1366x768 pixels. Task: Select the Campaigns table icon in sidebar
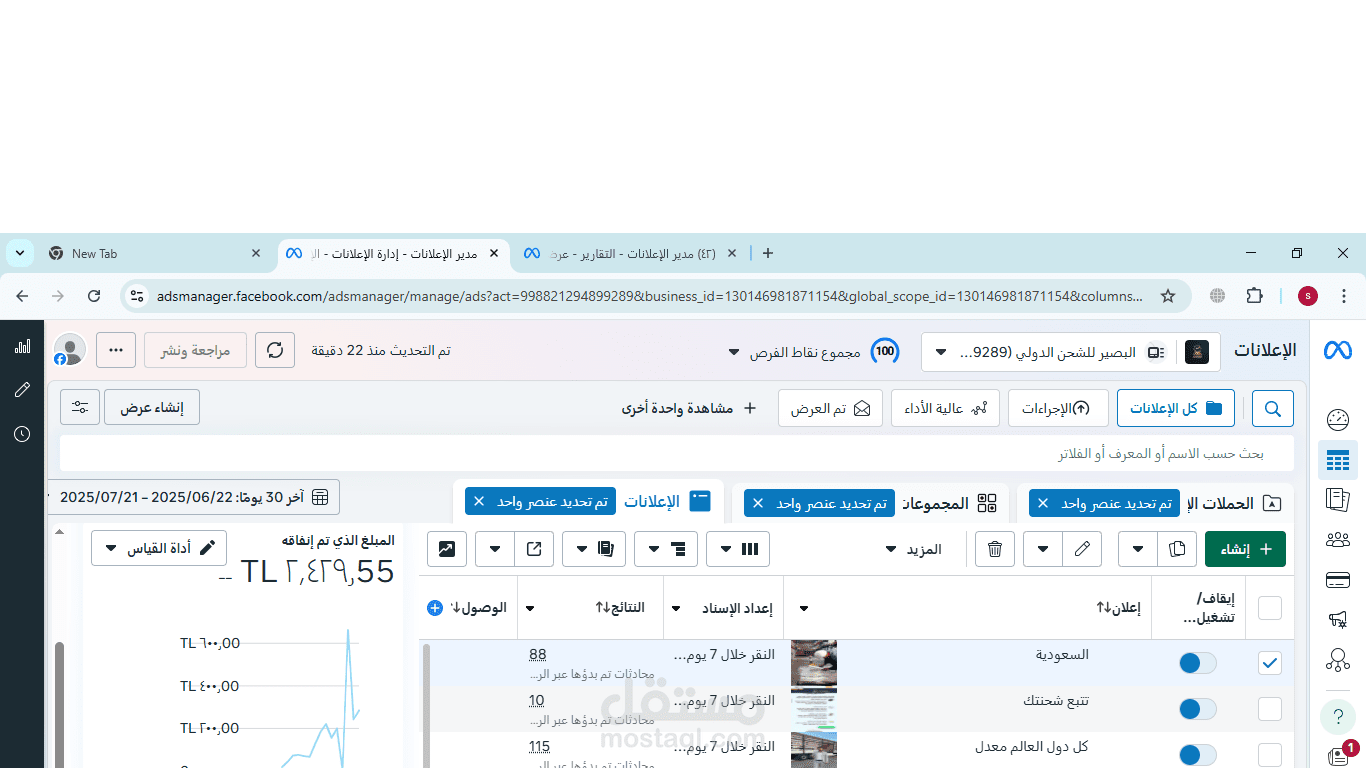pos(1338,461)
